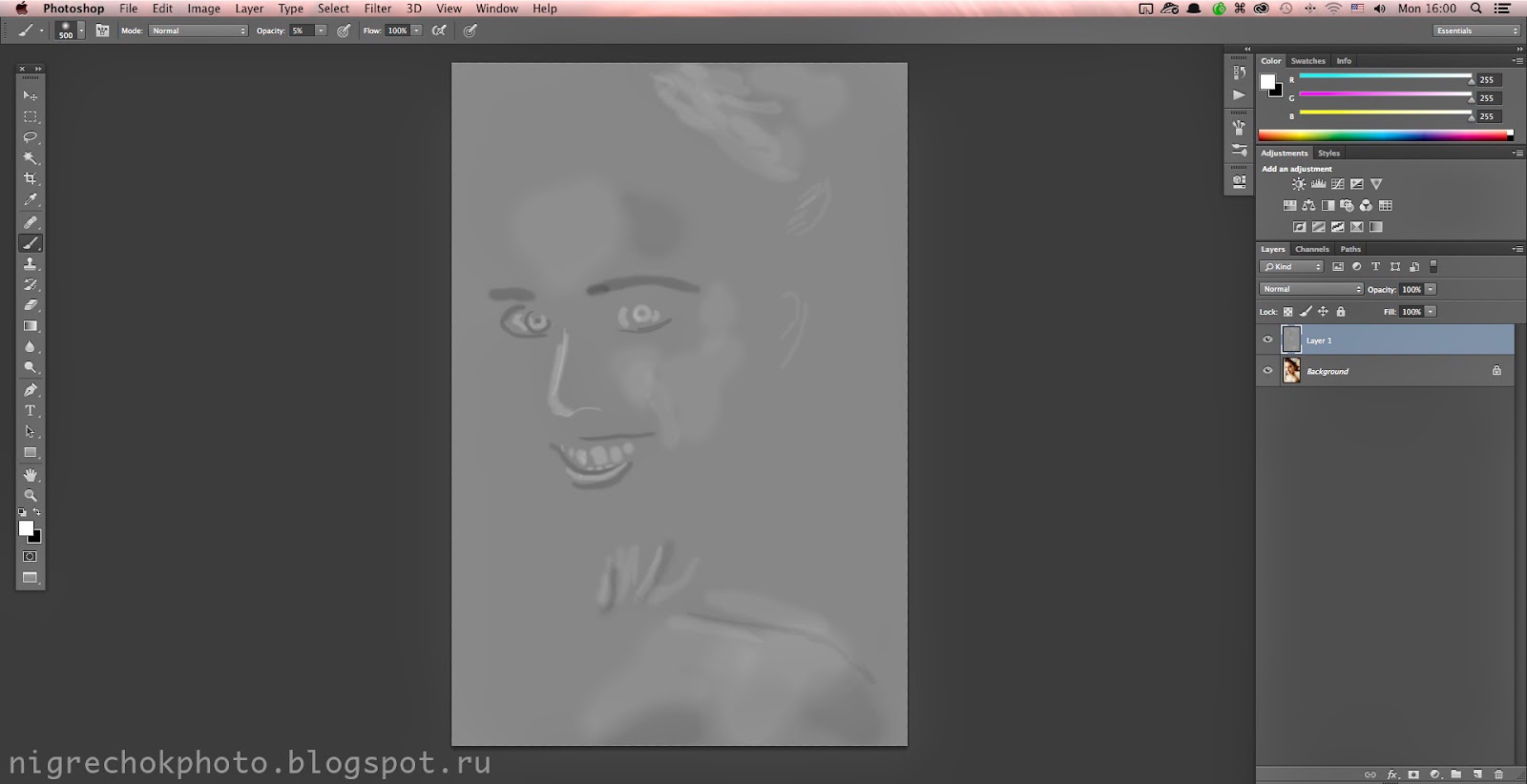Add a layer mask
The width and height of the screenshot is (1527, 784).
1413,774
